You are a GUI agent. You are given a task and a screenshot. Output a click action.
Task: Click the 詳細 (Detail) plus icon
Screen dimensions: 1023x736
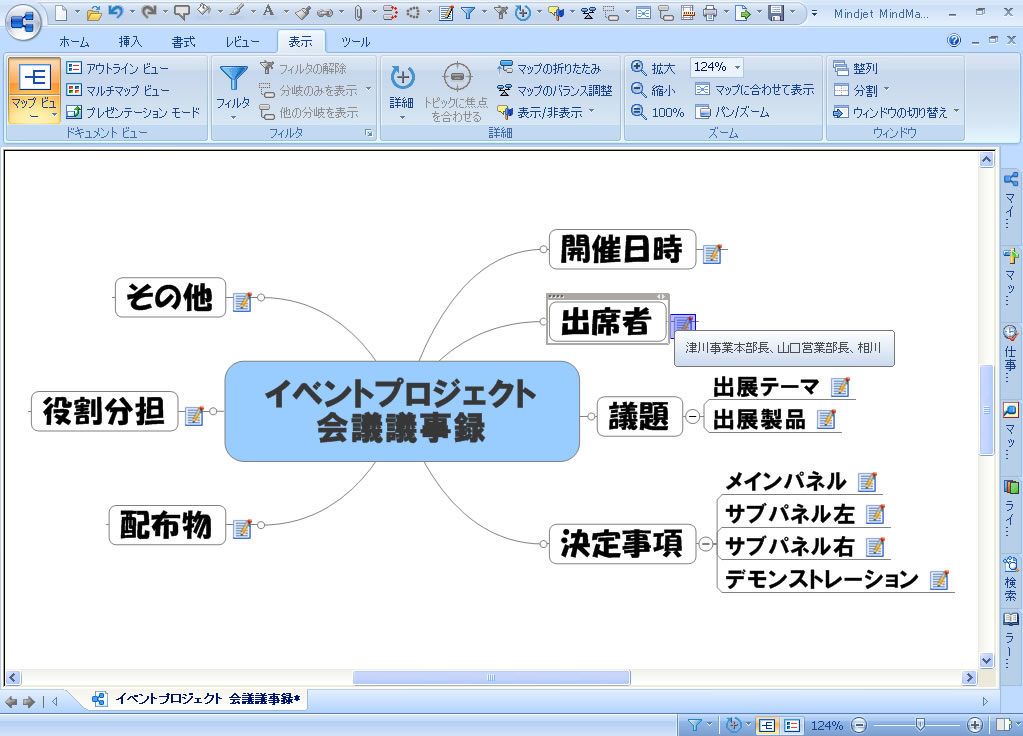click(x=402, y=80)
